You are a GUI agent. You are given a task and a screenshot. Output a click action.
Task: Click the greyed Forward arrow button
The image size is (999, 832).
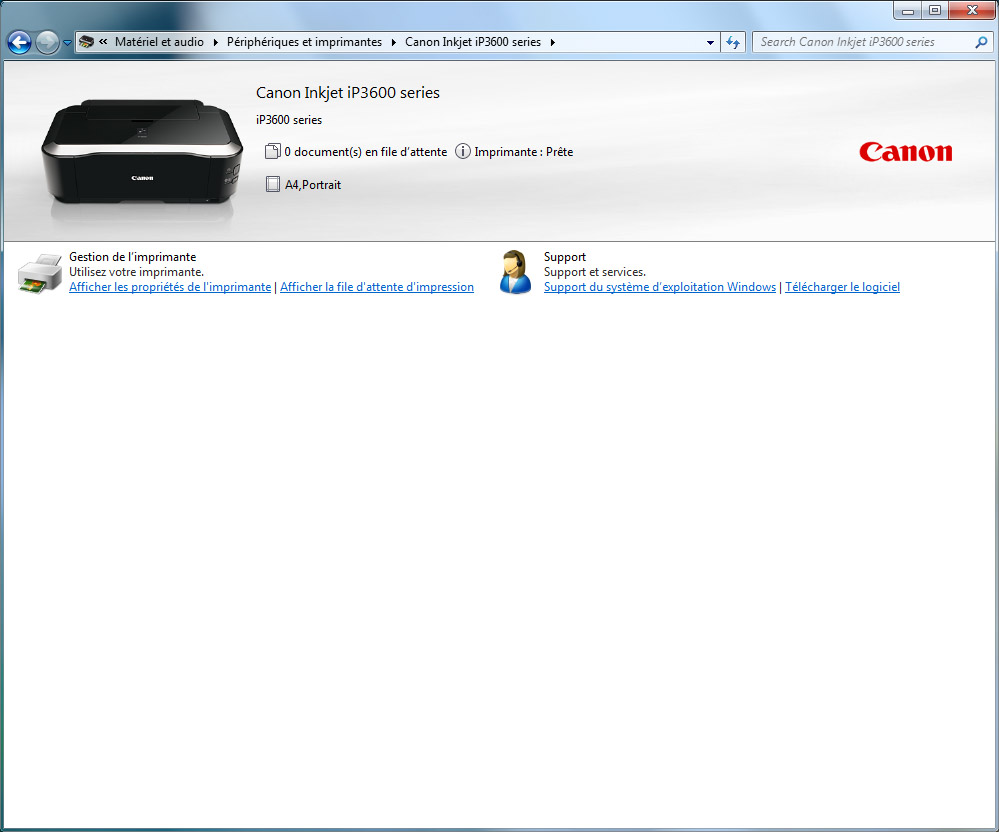coord(47,43)
